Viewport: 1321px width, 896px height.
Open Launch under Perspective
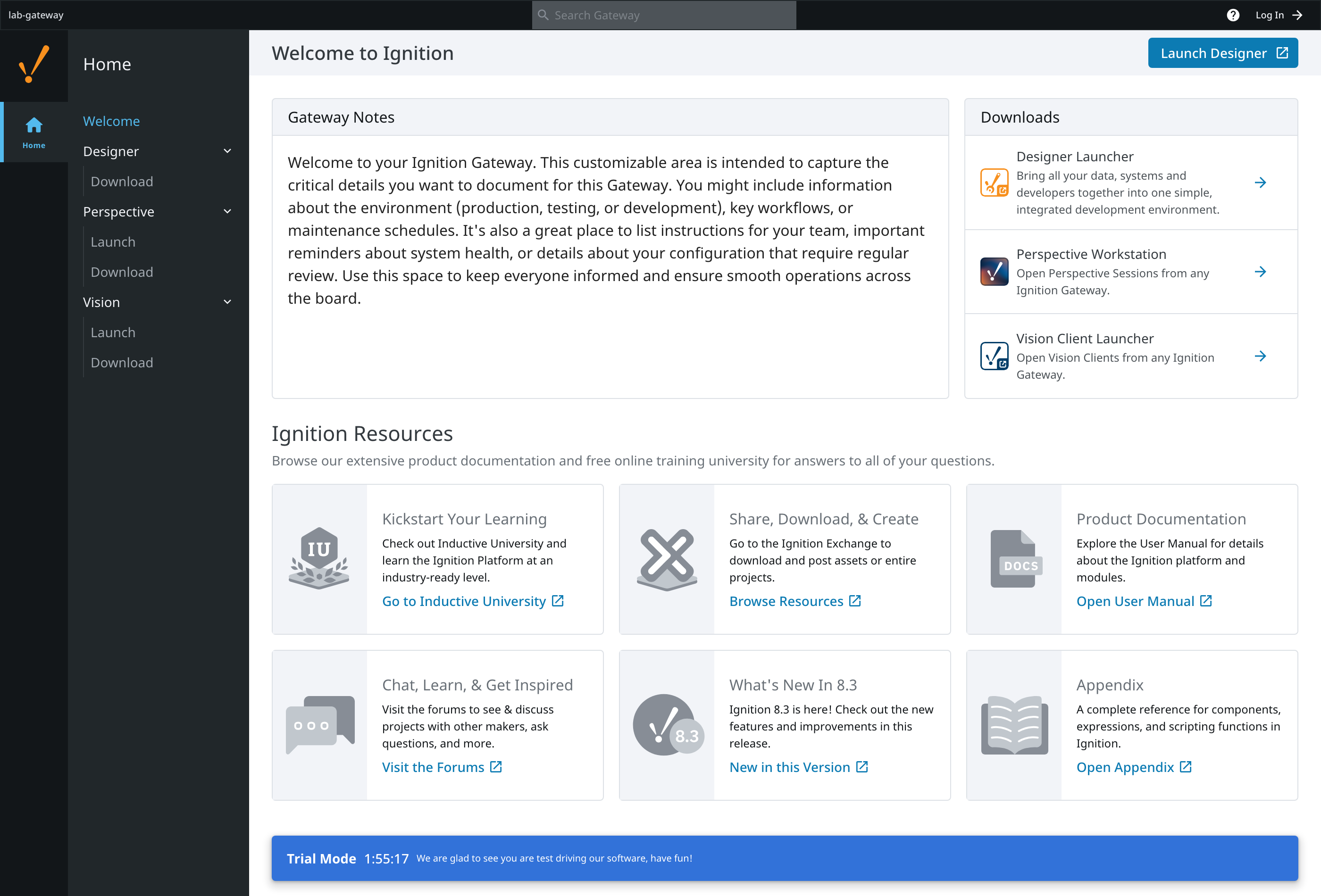click(x=113, y=242)
